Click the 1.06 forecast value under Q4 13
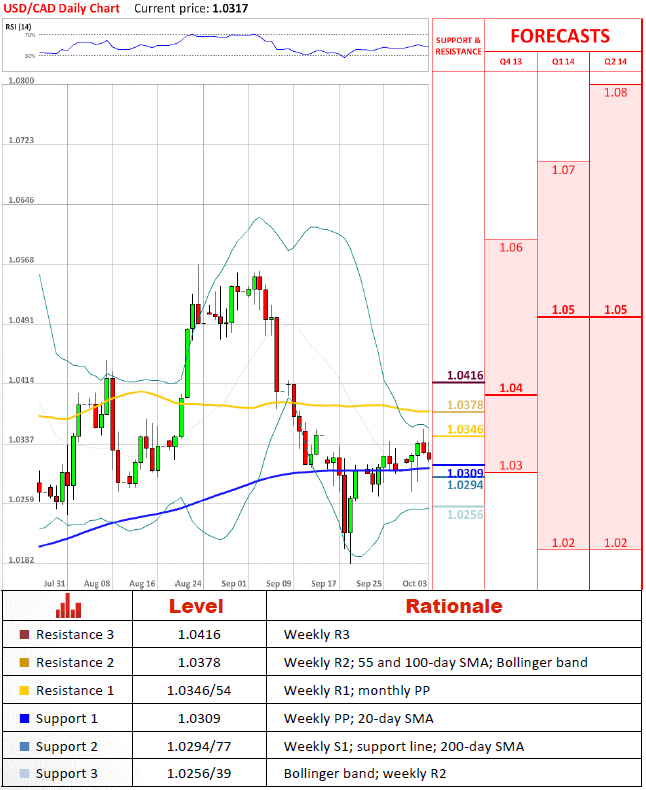646x790 pixels. [510, 248]
